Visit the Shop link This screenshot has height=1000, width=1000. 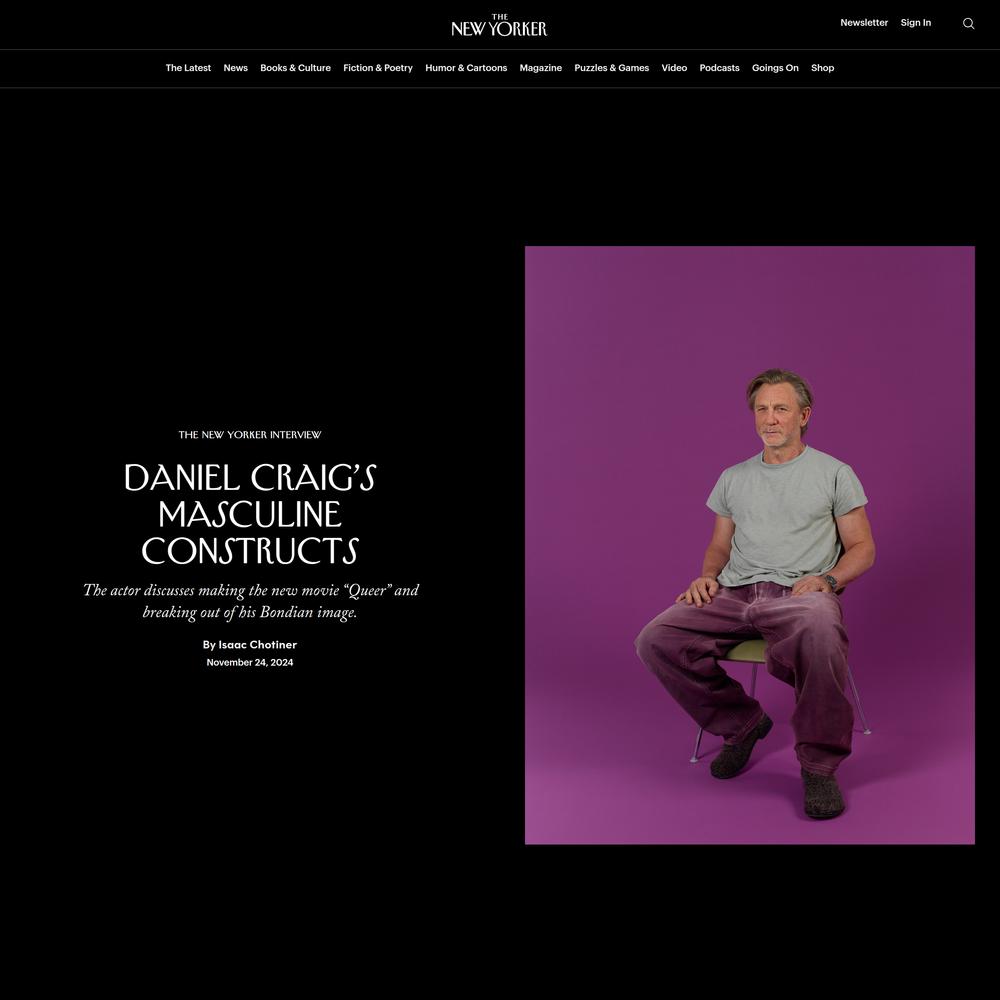click(x=822, y=68)
